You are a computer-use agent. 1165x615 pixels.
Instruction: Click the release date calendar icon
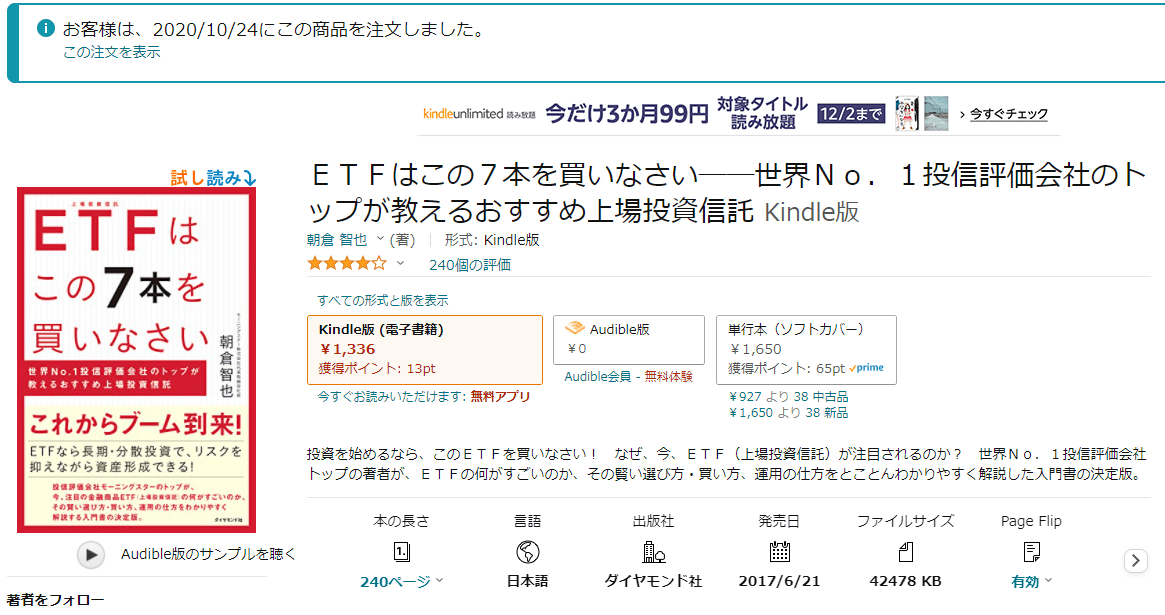click(x=779, y=552)
